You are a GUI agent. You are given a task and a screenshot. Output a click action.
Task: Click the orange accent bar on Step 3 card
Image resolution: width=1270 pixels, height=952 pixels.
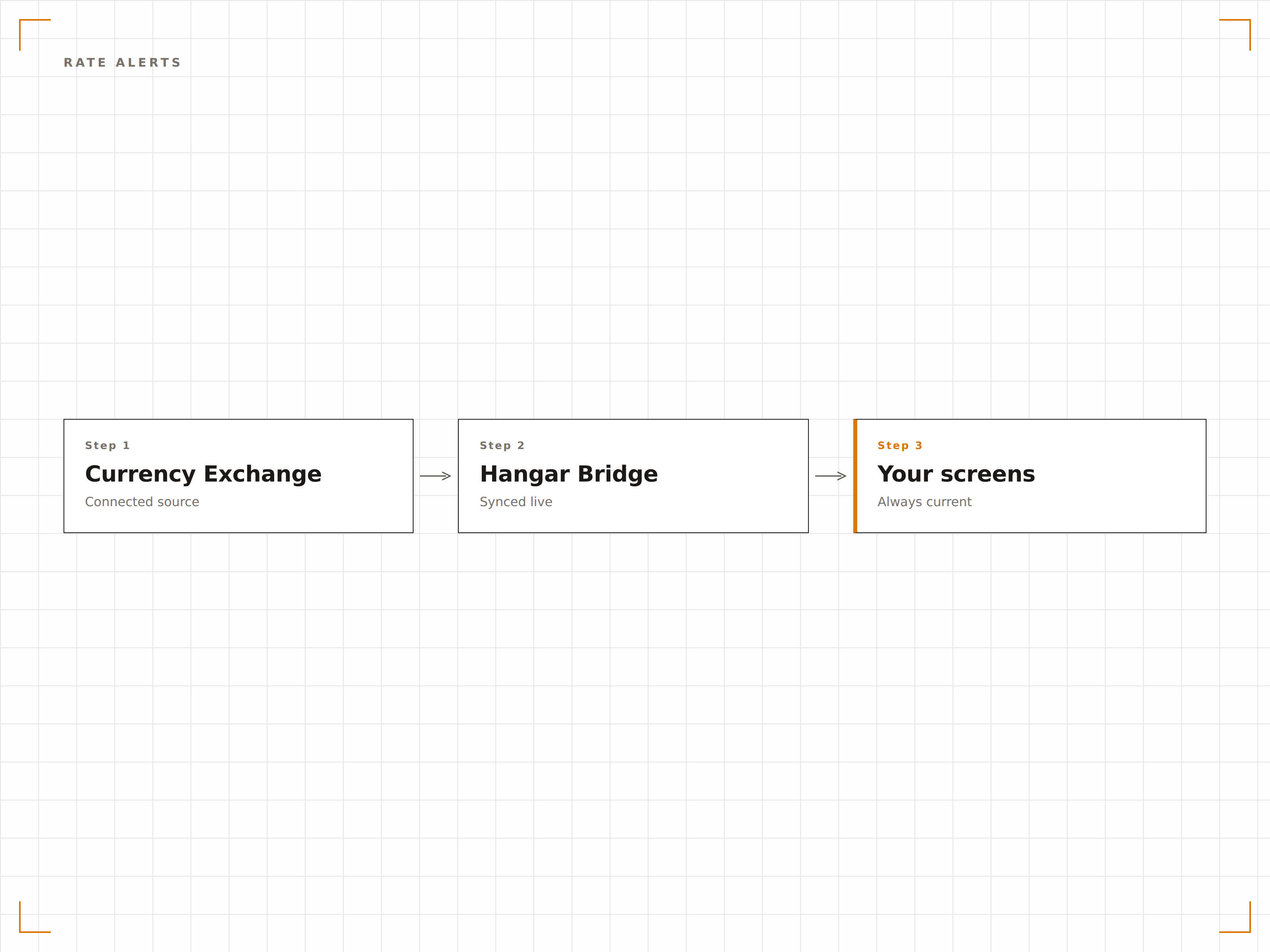[855, 476]
